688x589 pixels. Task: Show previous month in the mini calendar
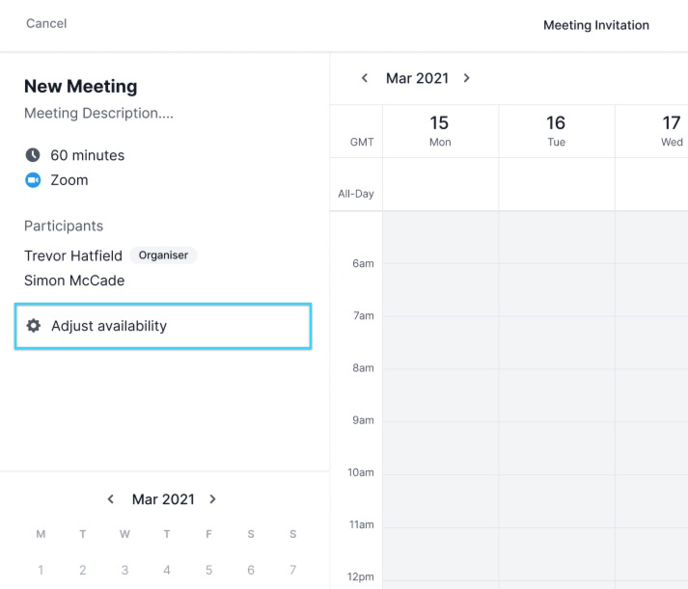(x=111, y=499)
